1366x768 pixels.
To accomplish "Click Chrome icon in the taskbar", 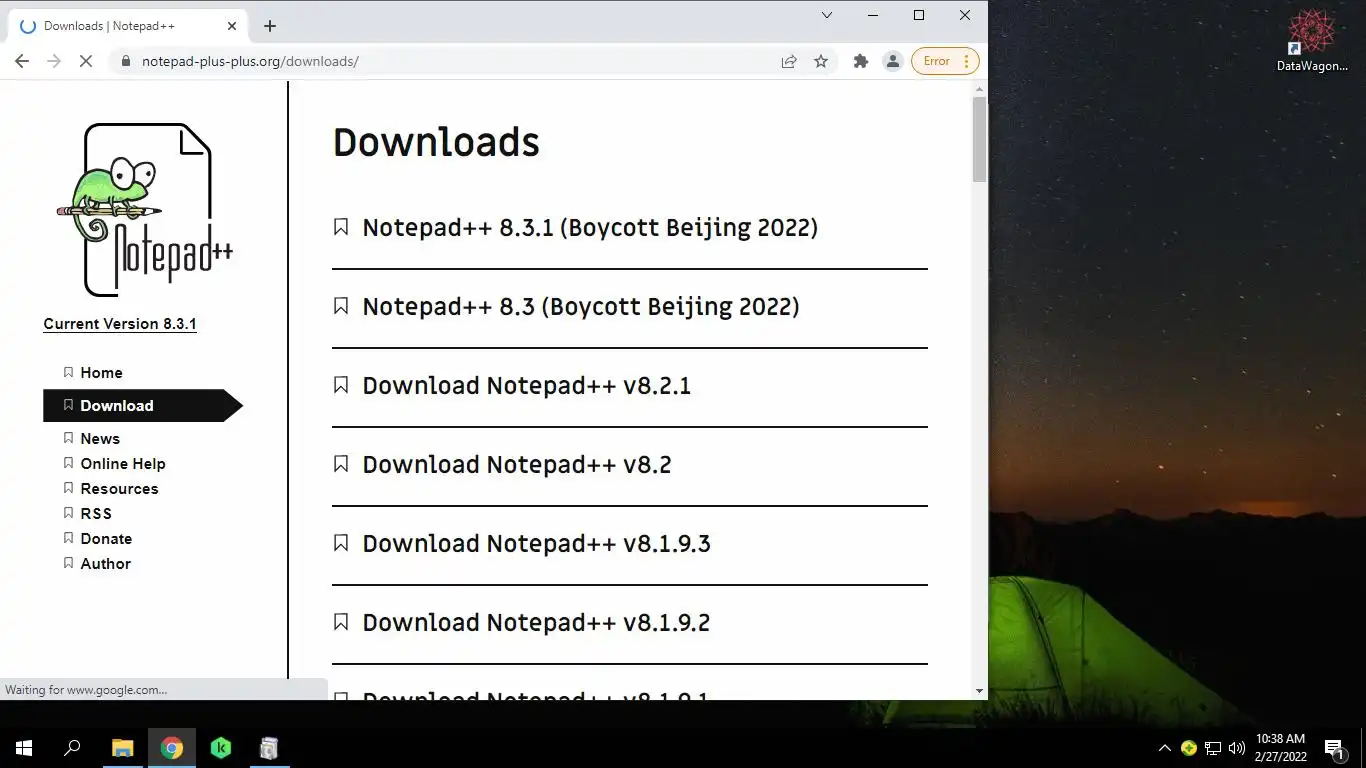I will (x=172, y=748).
